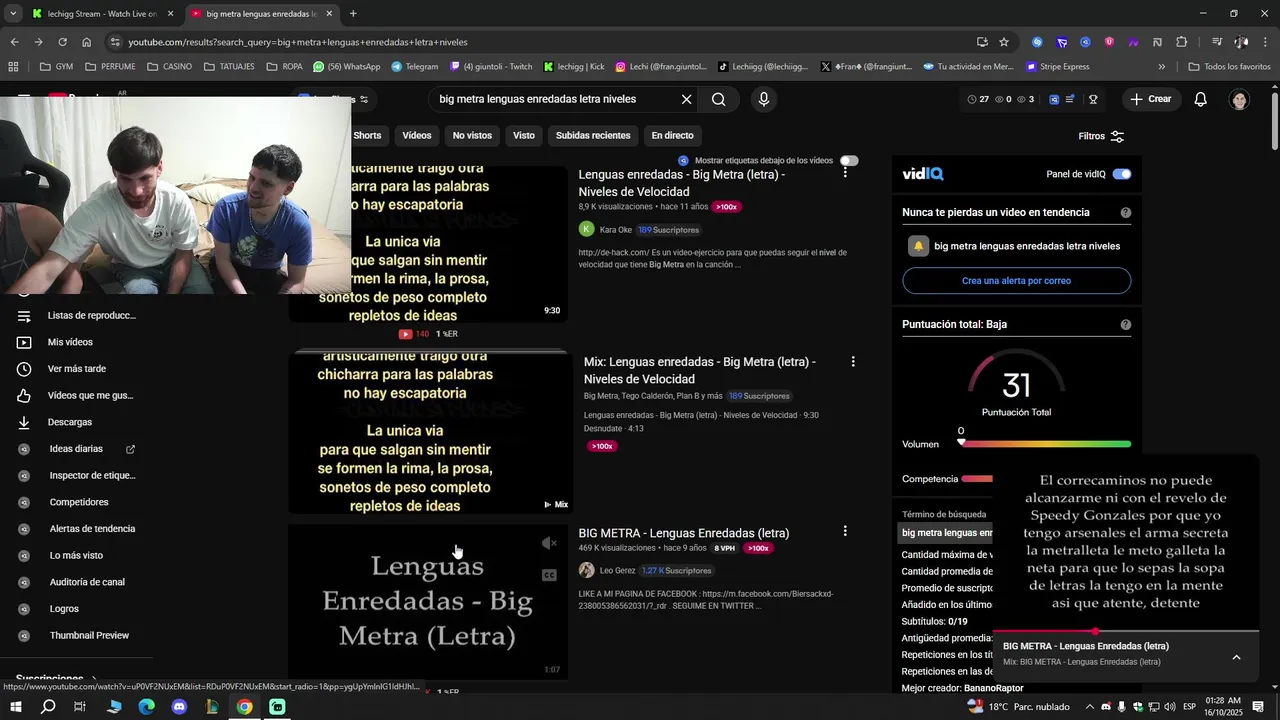Open the Filtros dropdown
The image size is (1280, 720).
coord(1101,136)
